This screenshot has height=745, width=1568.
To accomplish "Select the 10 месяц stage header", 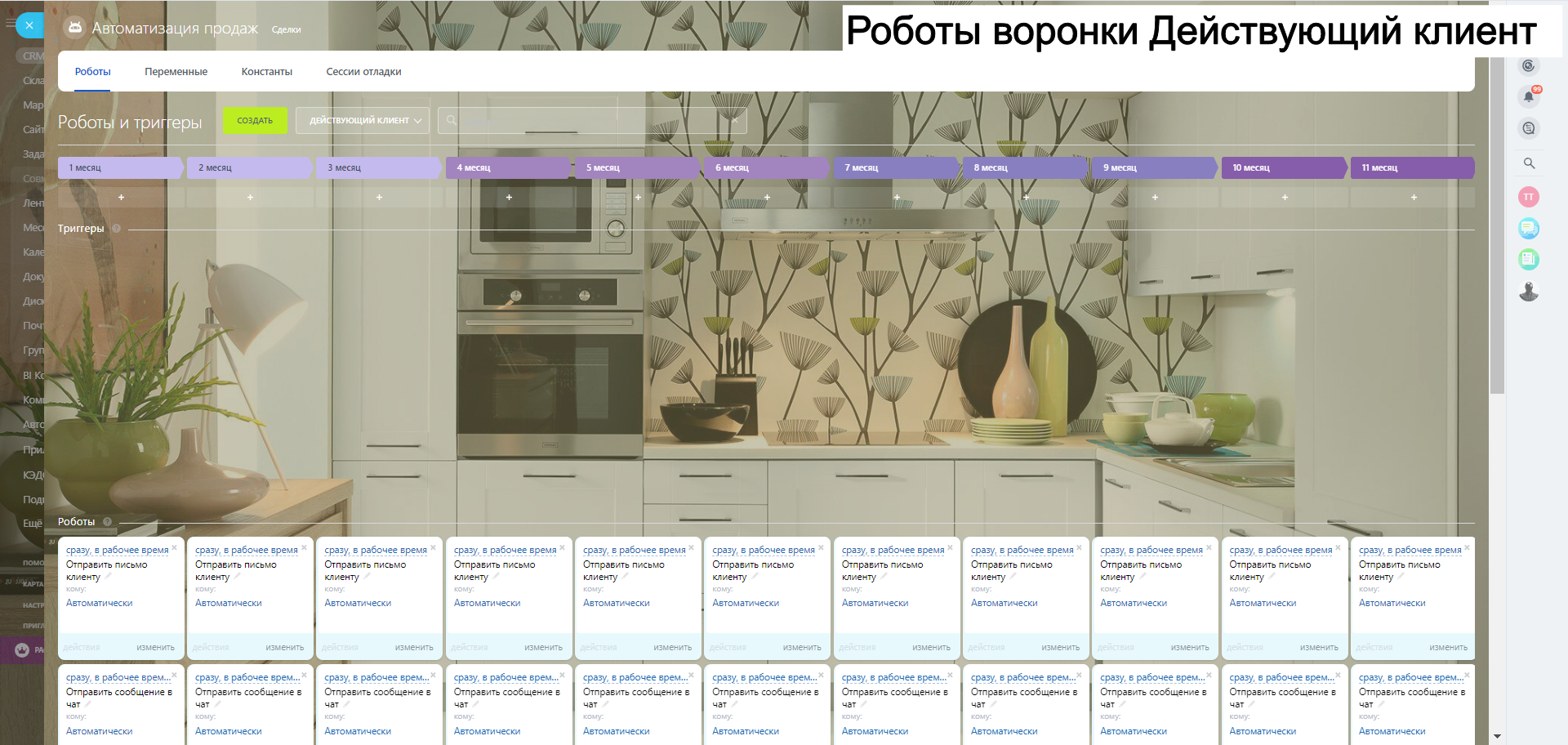I will (x=1282, y=168).
